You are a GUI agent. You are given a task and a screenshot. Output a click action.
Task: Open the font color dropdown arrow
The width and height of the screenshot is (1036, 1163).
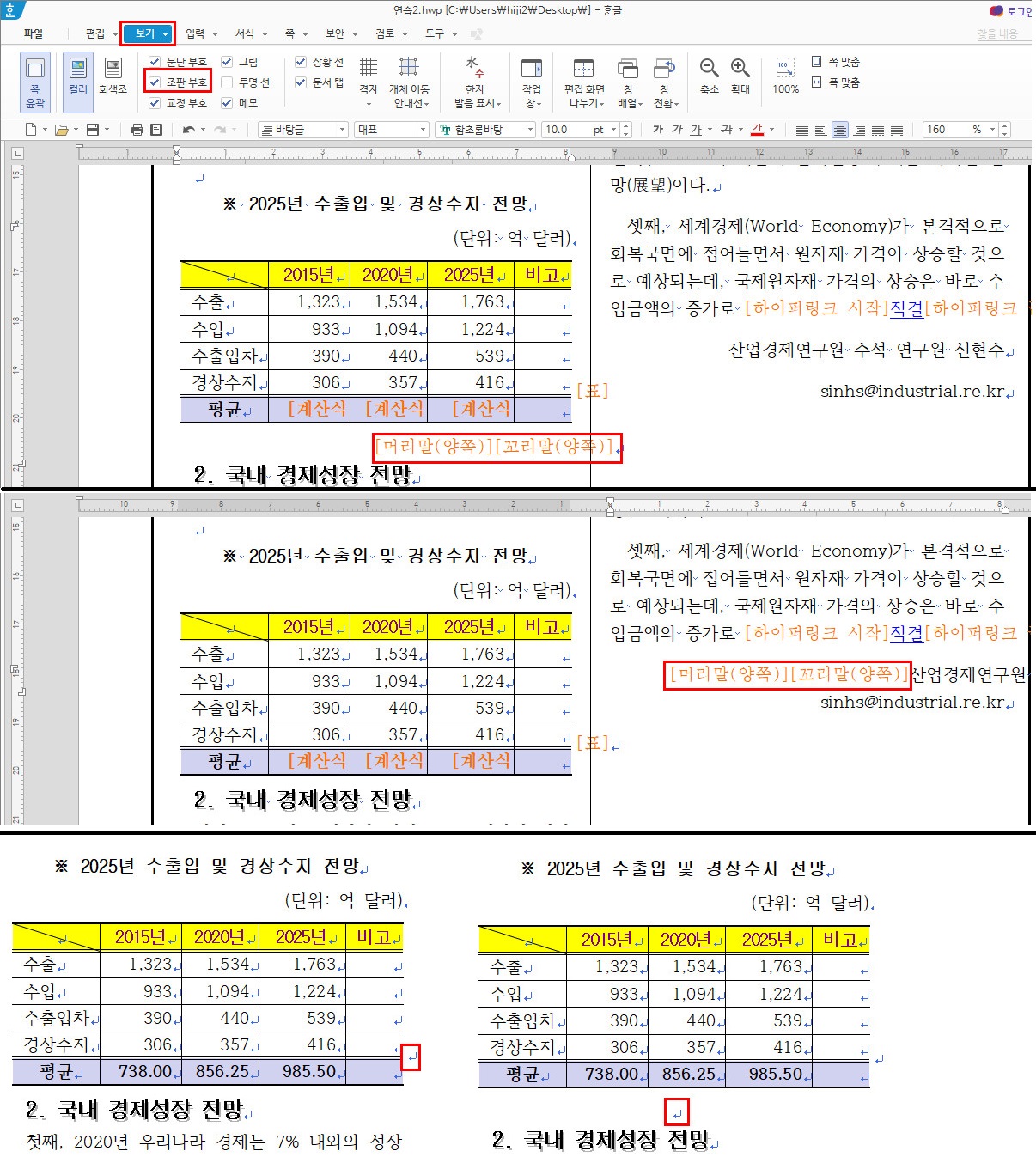771,130
